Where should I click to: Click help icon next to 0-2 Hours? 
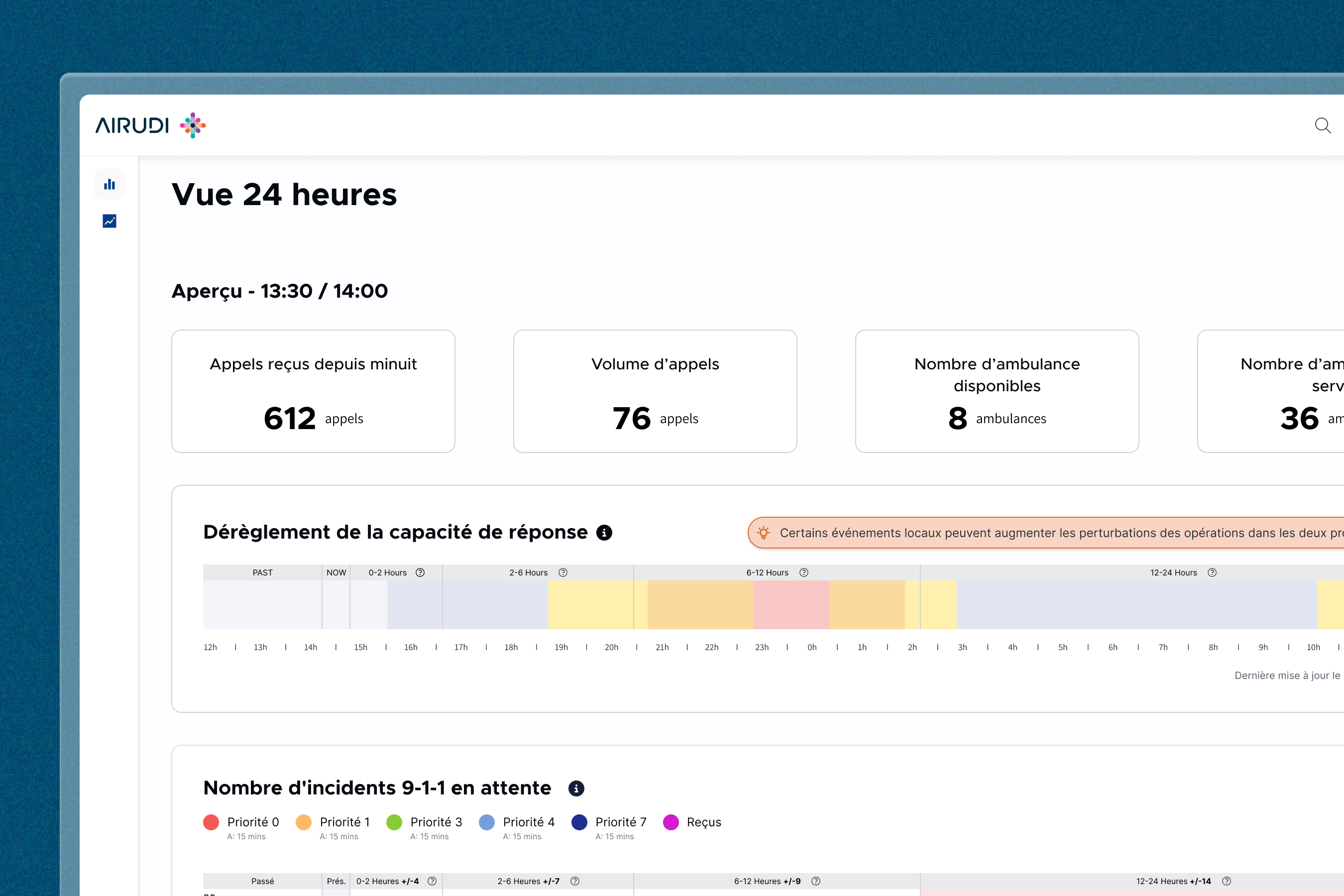coord(420,572)
